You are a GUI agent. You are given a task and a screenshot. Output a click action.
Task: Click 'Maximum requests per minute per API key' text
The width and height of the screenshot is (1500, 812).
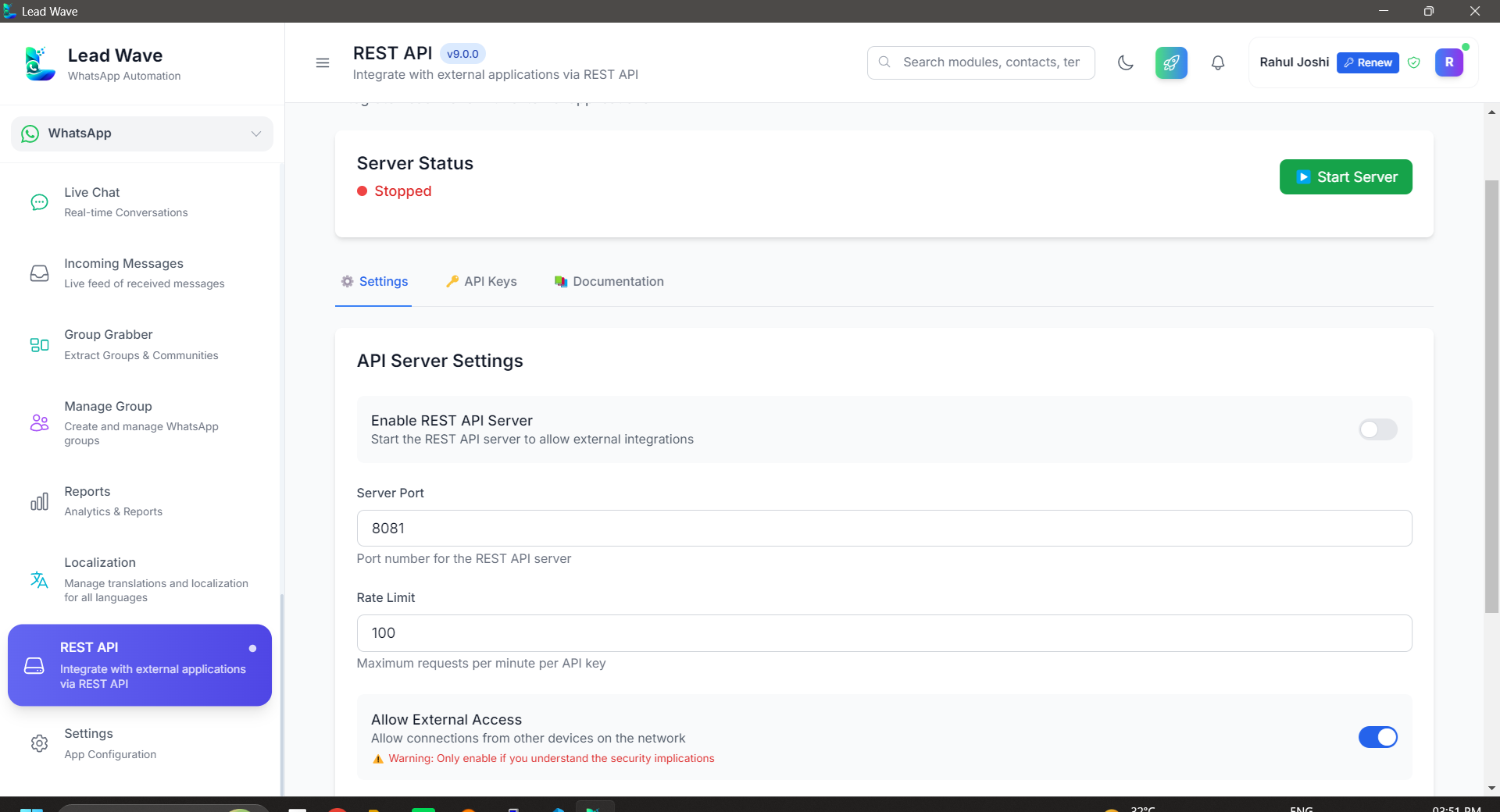(481, 663)
